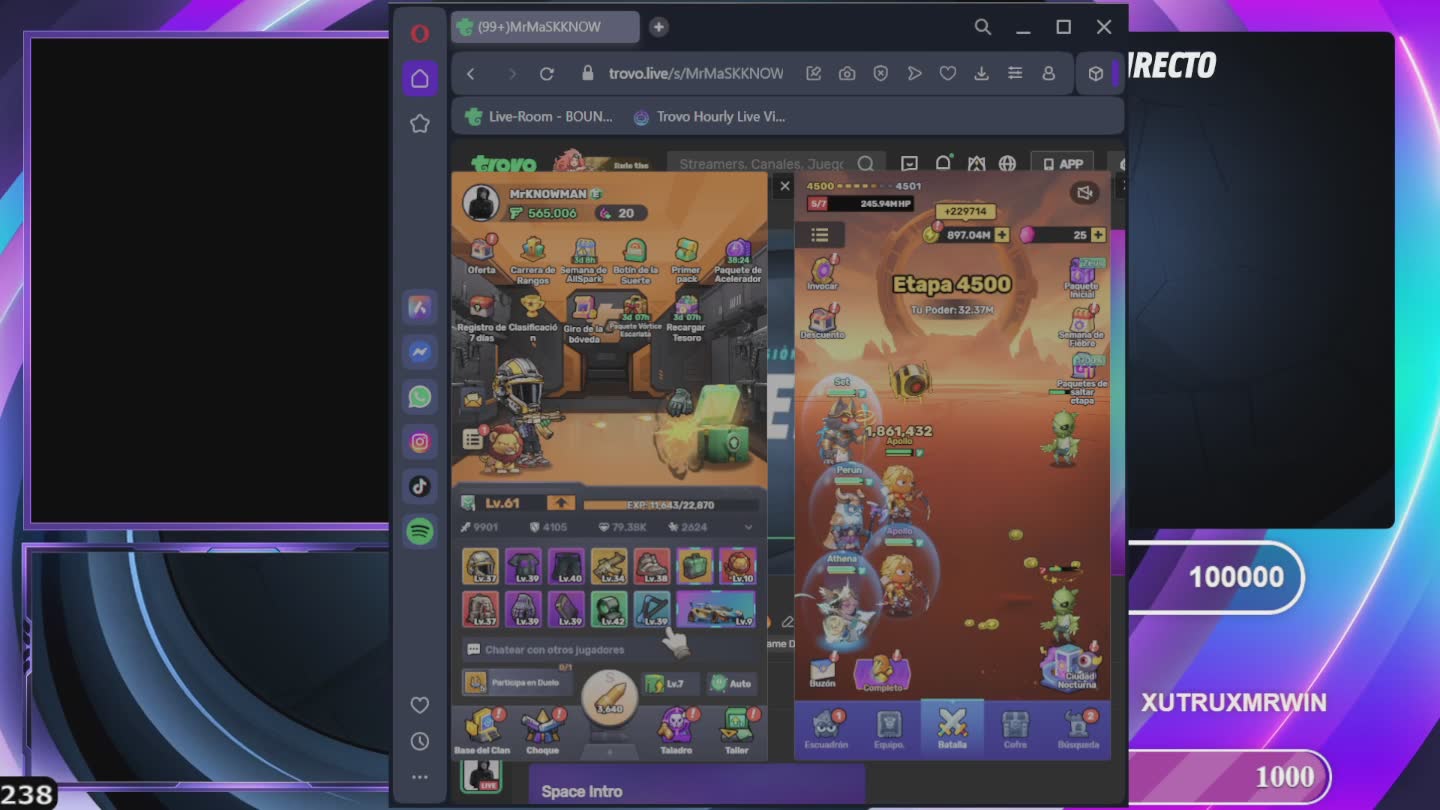1440x810 pixels.
Task: Open TikTok in Opera sidebar
Action: click(420, 487)
